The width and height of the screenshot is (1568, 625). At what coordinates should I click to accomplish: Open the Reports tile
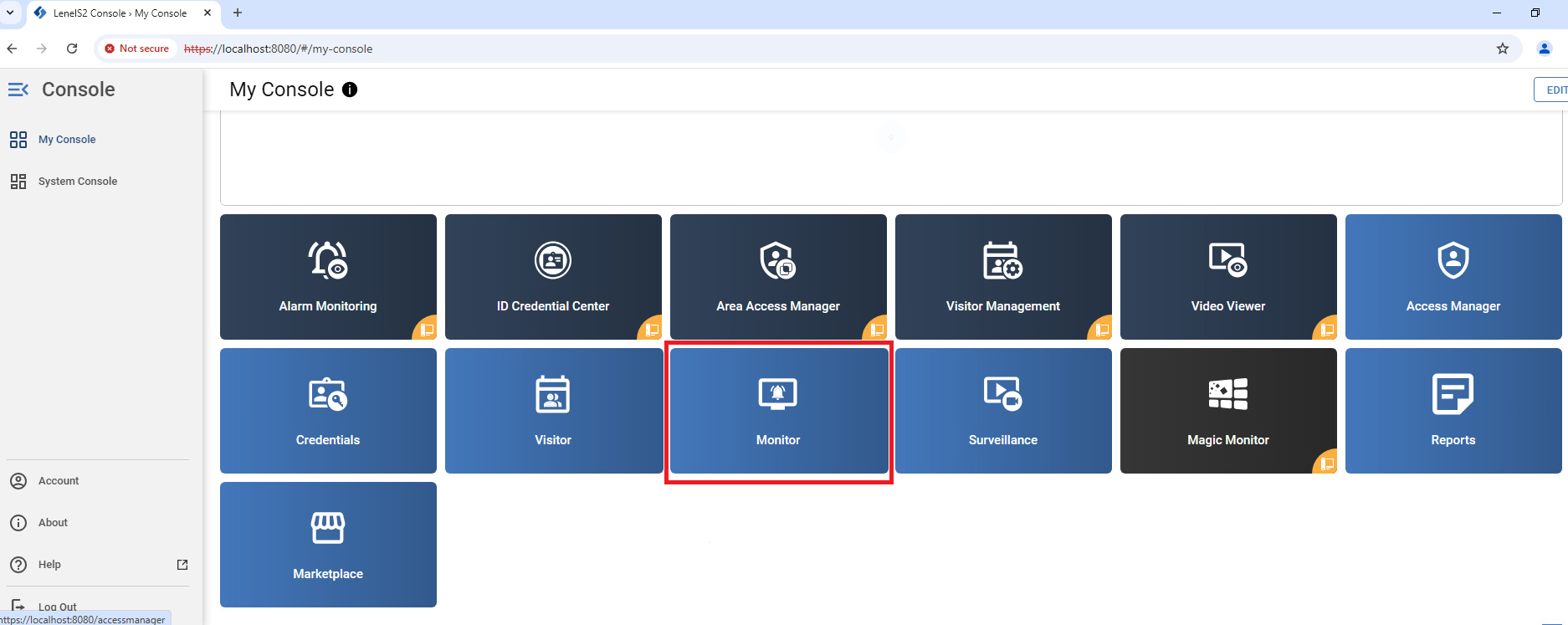click(1453, 411)
